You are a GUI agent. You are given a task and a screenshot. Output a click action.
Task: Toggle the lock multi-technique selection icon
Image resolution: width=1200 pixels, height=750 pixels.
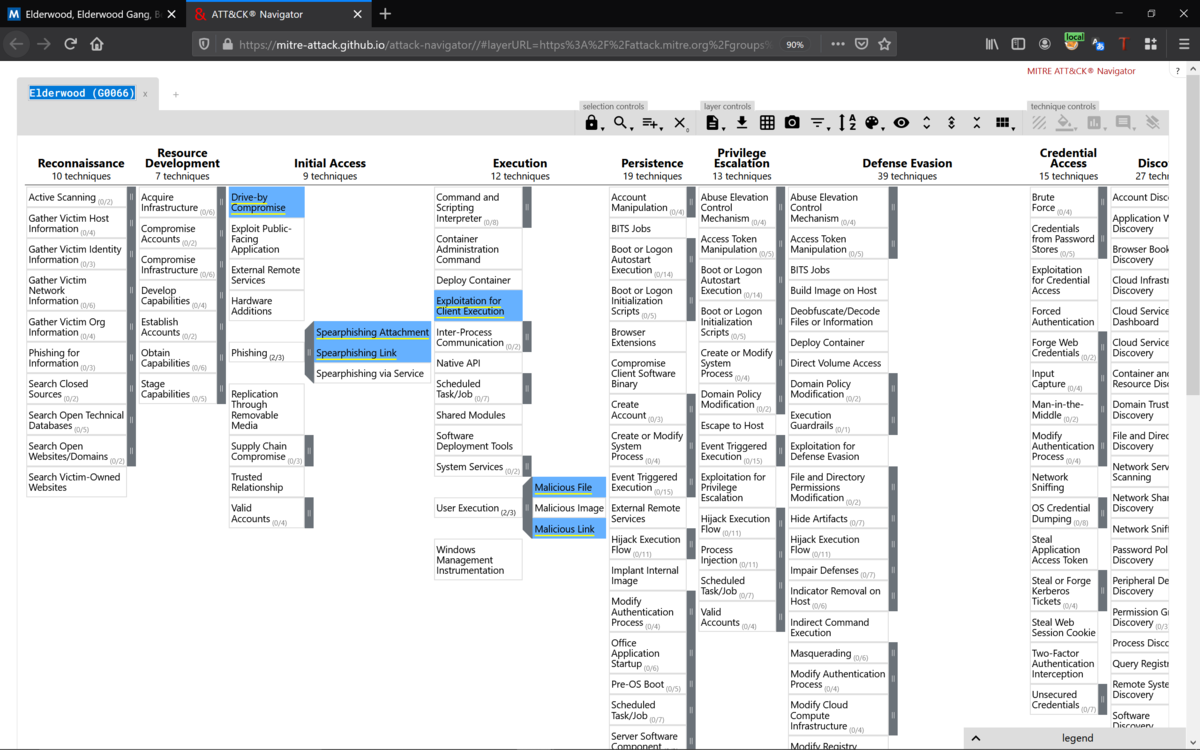[x=592, y=123]
